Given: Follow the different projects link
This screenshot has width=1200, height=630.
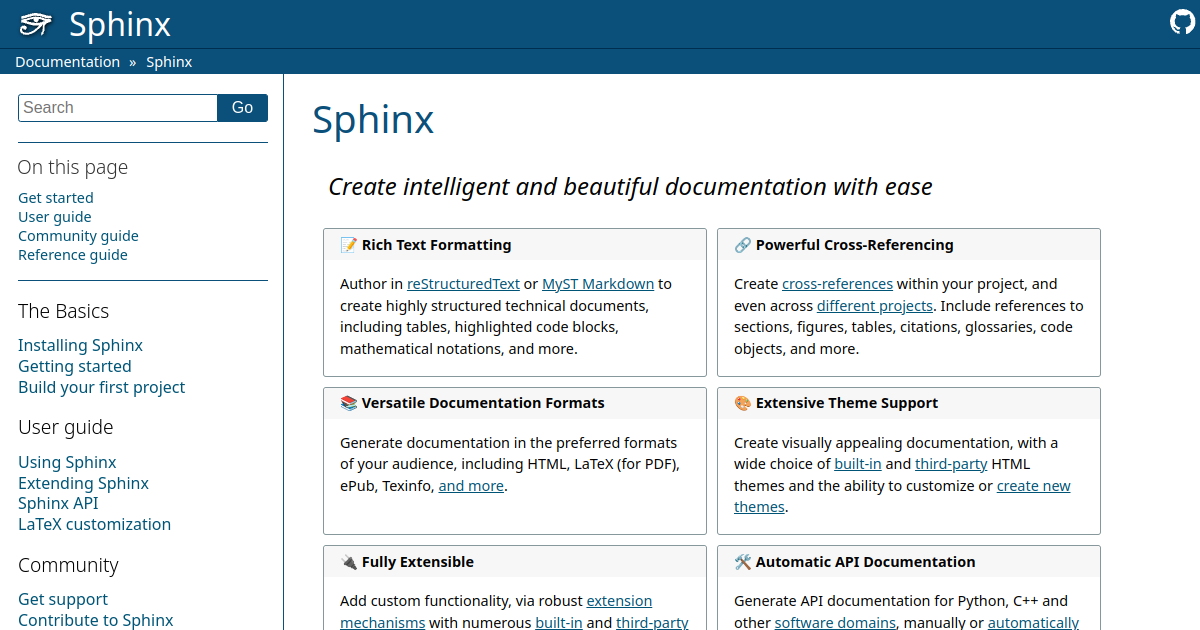Looking at the screenshot, I should [x=875, y=306].
